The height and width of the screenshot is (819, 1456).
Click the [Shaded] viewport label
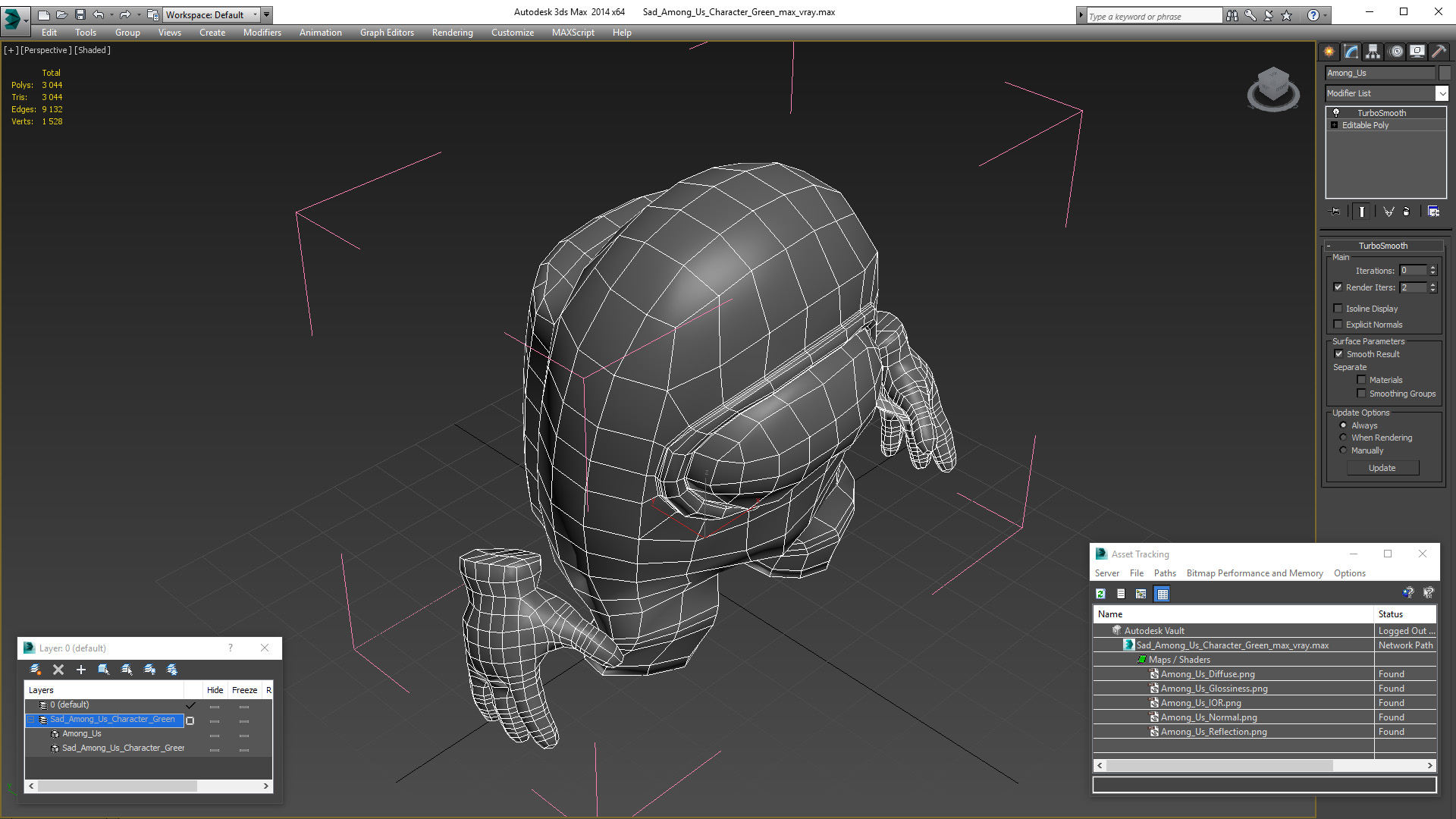(93, 50)
